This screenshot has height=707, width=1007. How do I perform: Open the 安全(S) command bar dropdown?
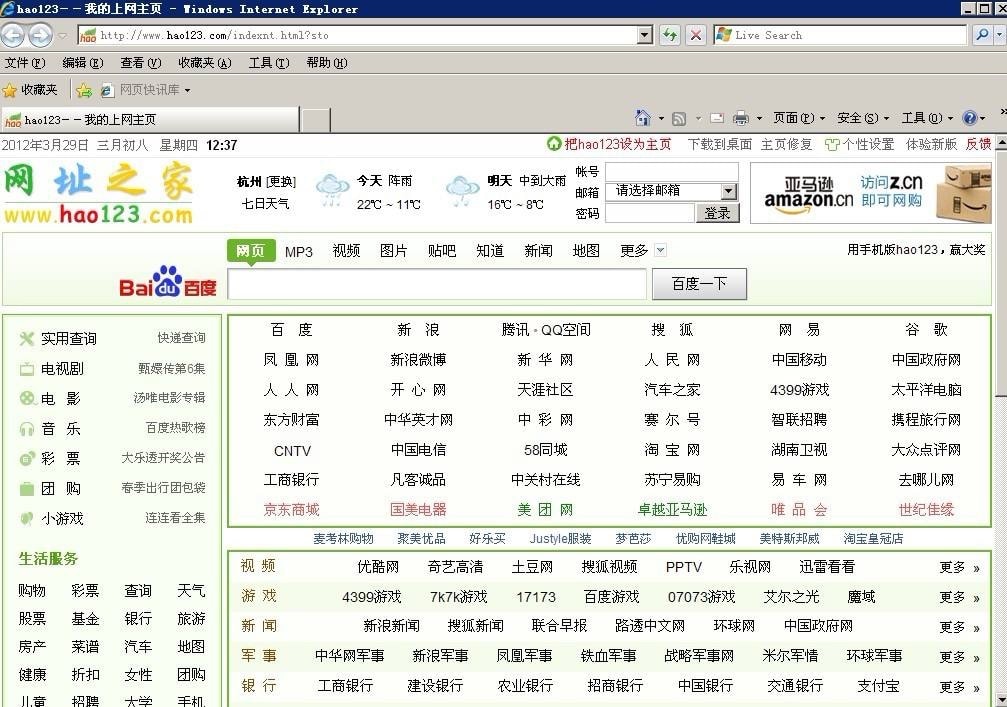pos(863,118)
